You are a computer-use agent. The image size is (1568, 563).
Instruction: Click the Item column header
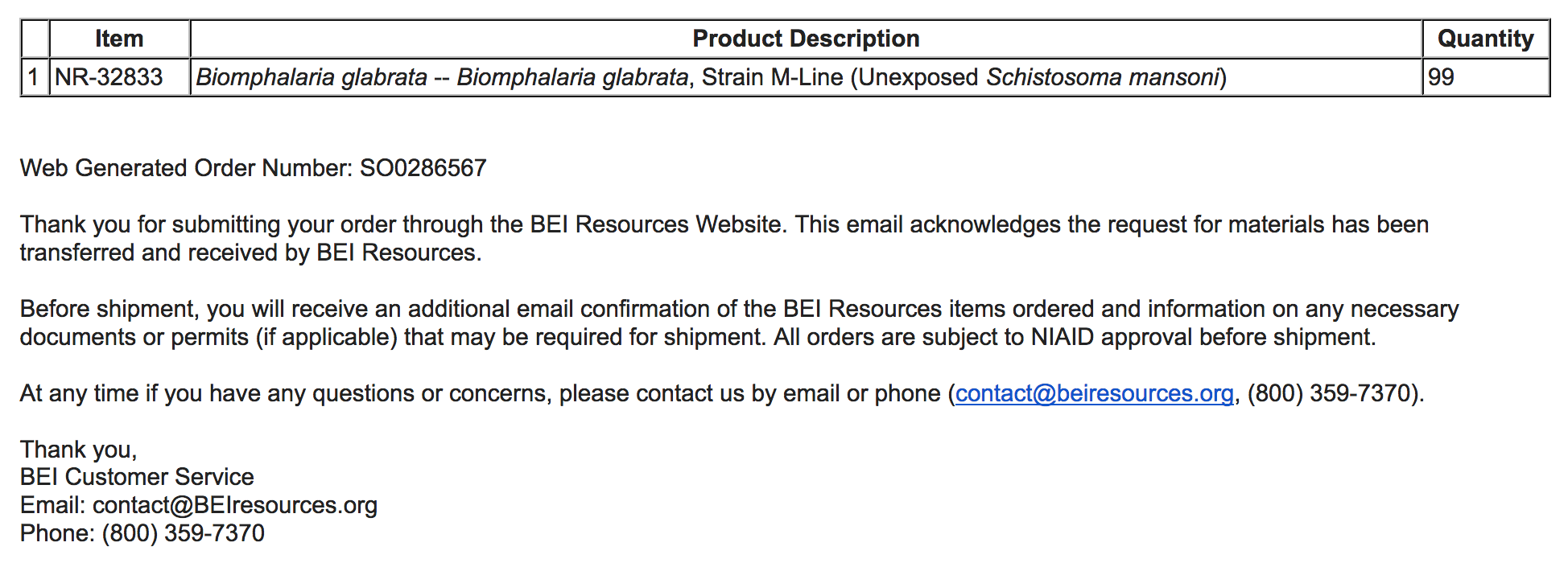pyautogui.click(x=119, y=39)
